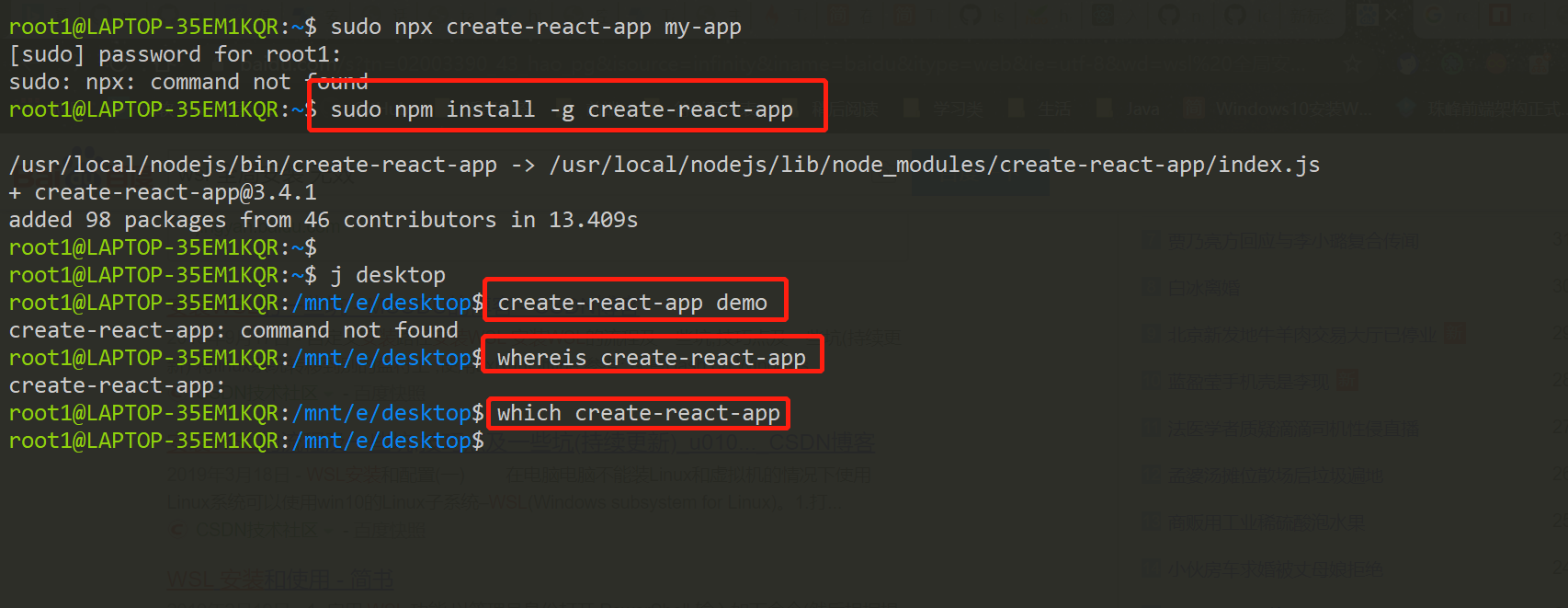Viewport: 1568px width, 608px height.
Task: Click the 'whereis create-react-app' command
Action: [x=652, y=358]
